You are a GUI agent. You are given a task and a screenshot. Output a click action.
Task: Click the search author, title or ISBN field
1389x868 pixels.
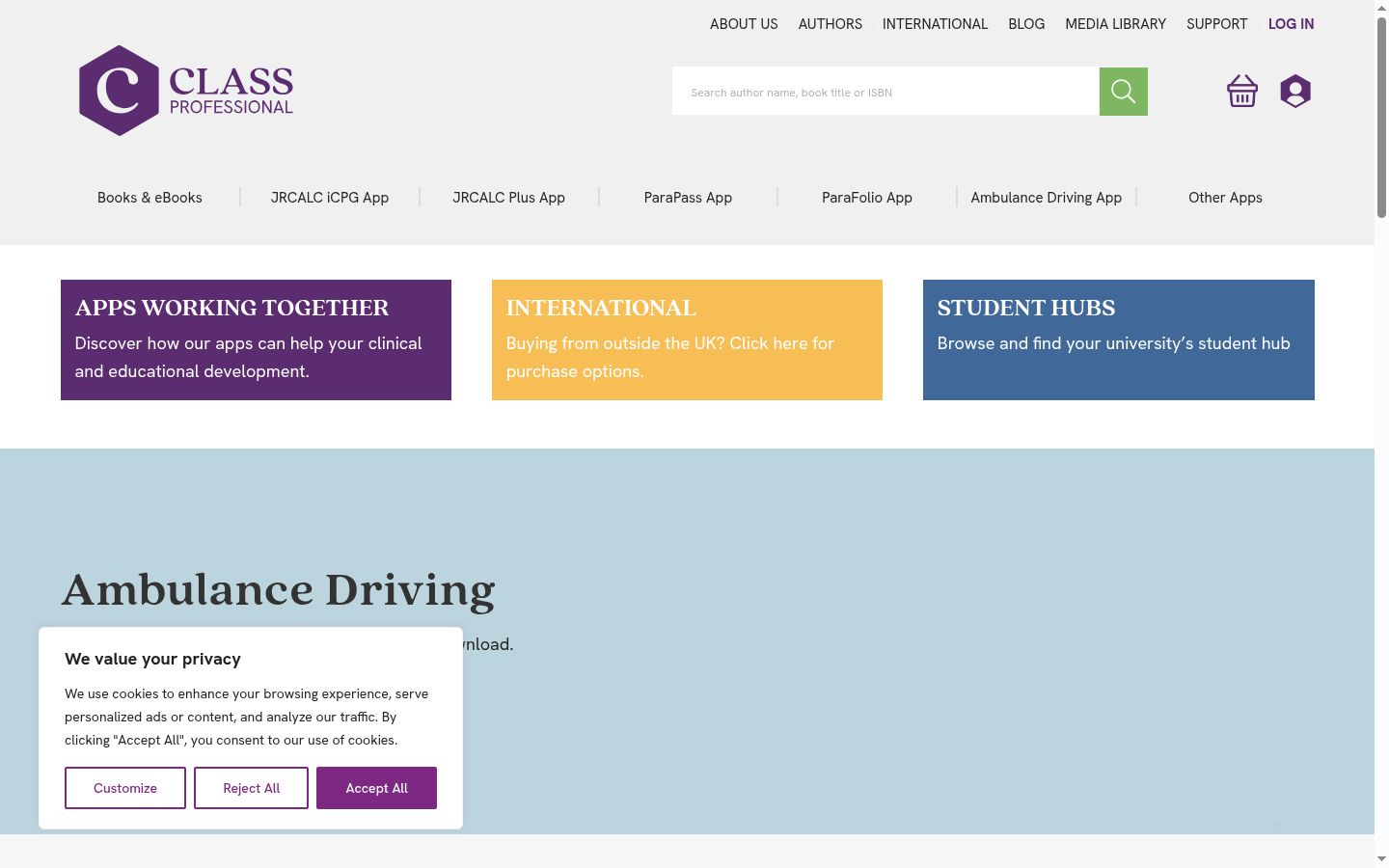coord(885,92)
